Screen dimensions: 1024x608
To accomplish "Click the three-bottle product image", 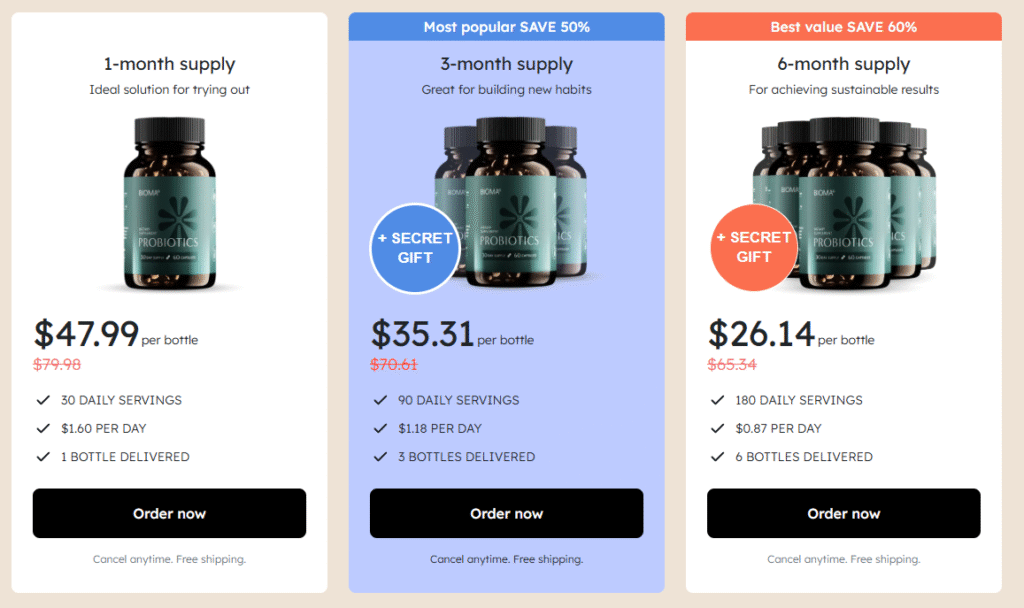I will [x=511, y=202].
